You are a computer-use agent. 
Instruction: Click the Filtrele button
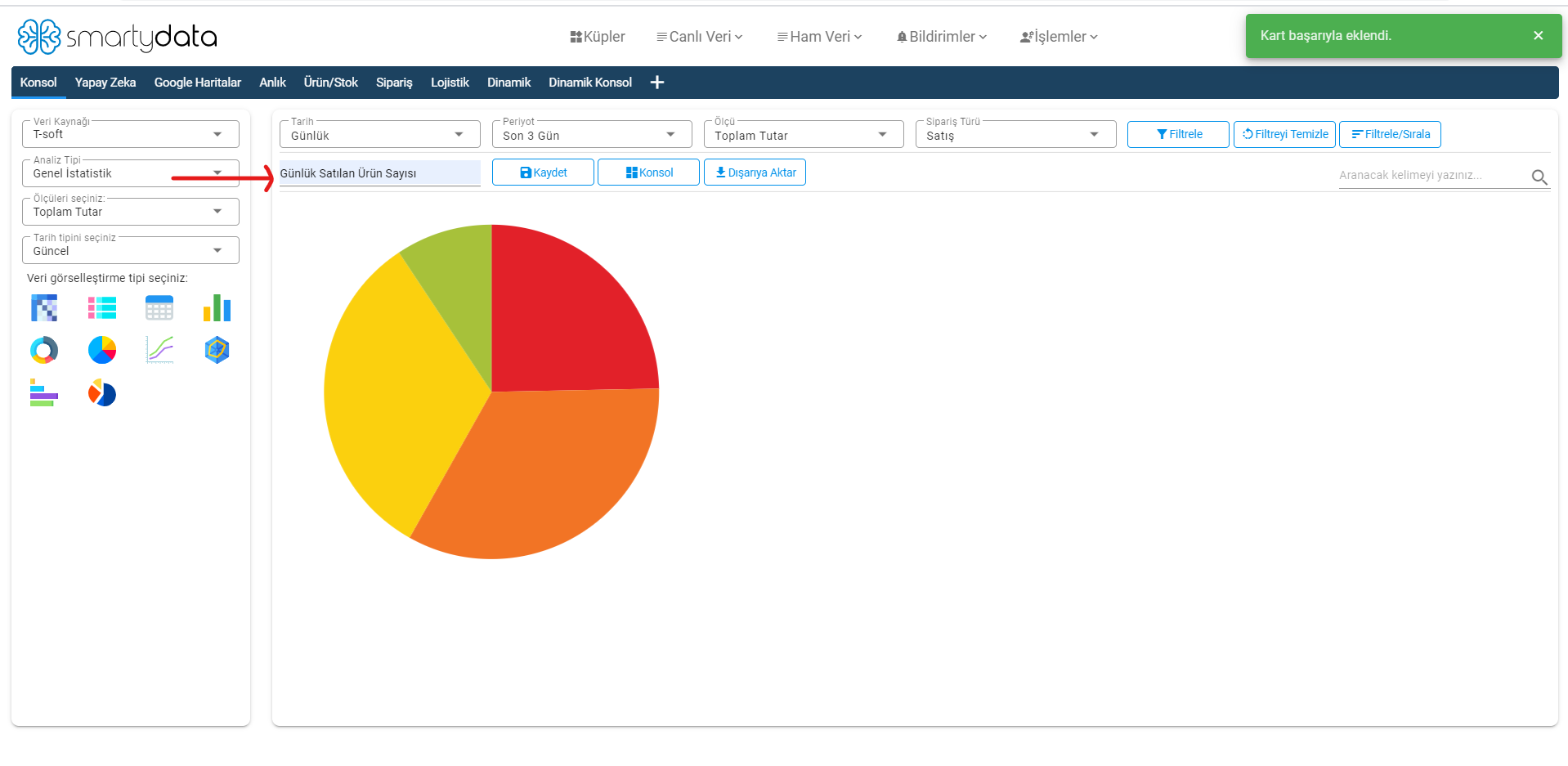pos(1178,134)
